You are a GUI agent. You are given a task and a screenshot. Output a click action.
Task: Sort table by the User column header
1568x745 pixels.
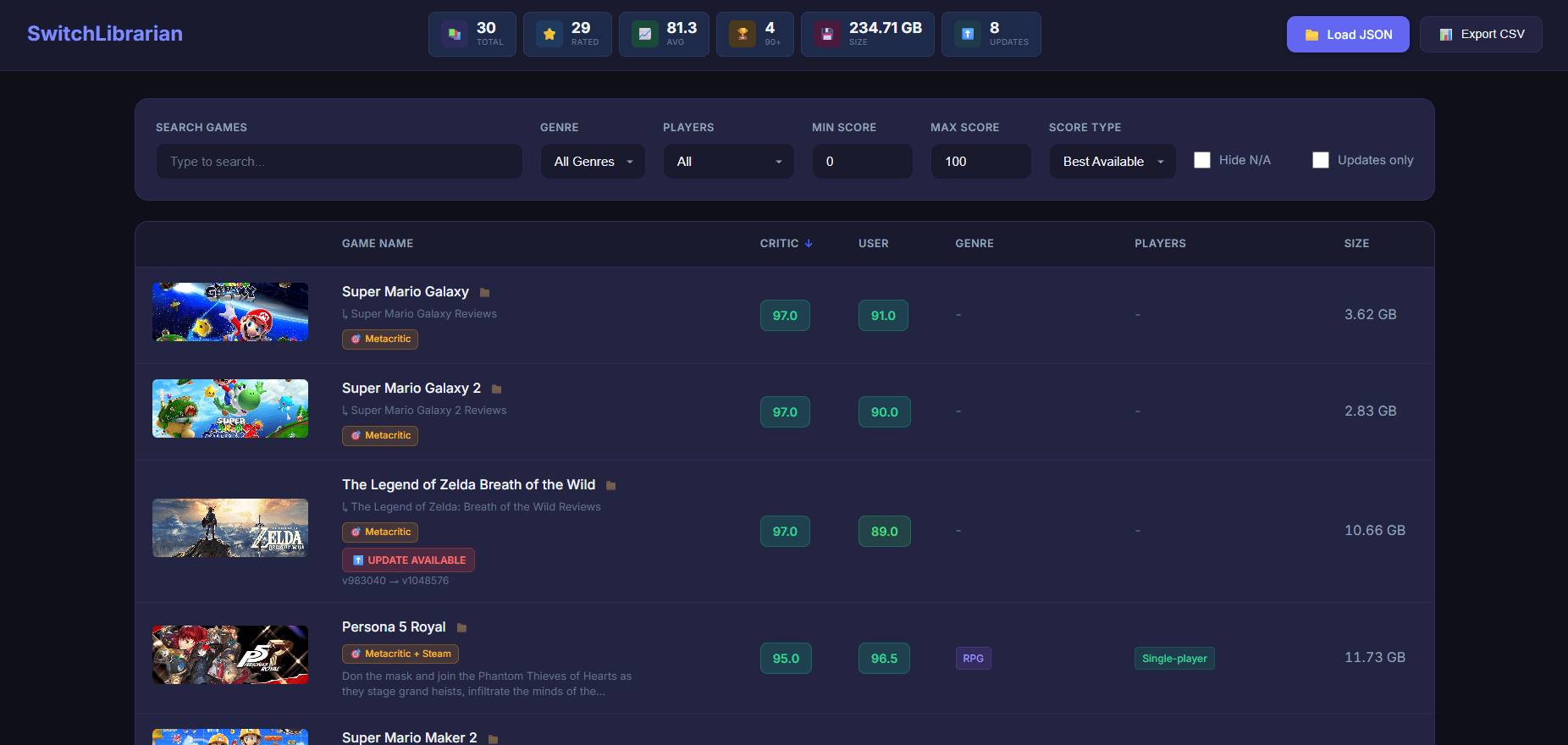point(873,244)
